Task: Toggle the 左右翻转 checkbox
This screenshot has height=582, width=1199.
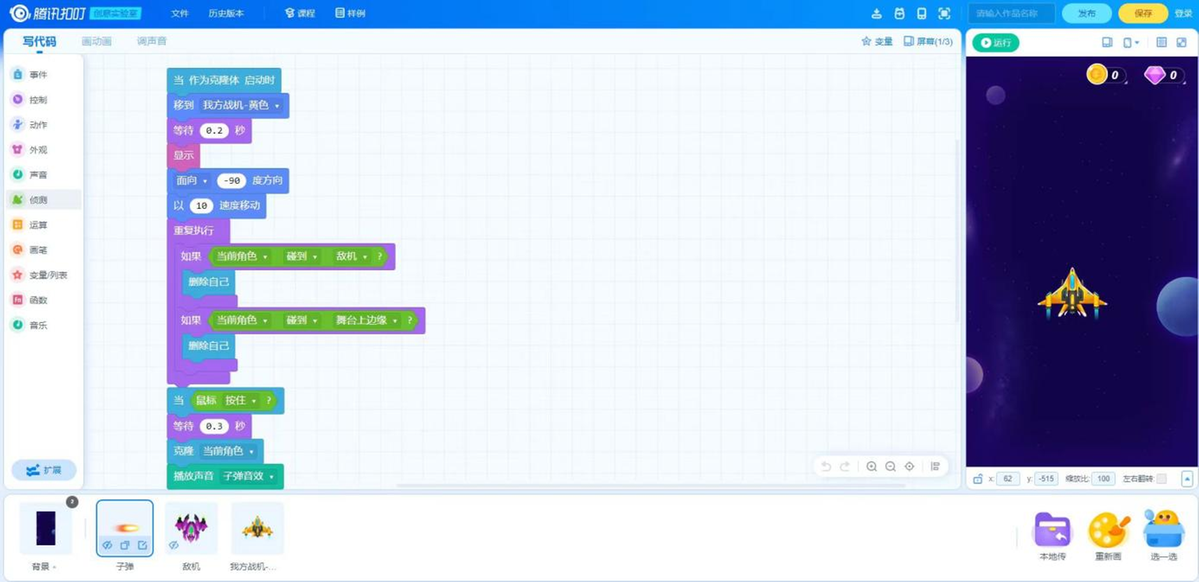Action: (x=1161, y=479)
